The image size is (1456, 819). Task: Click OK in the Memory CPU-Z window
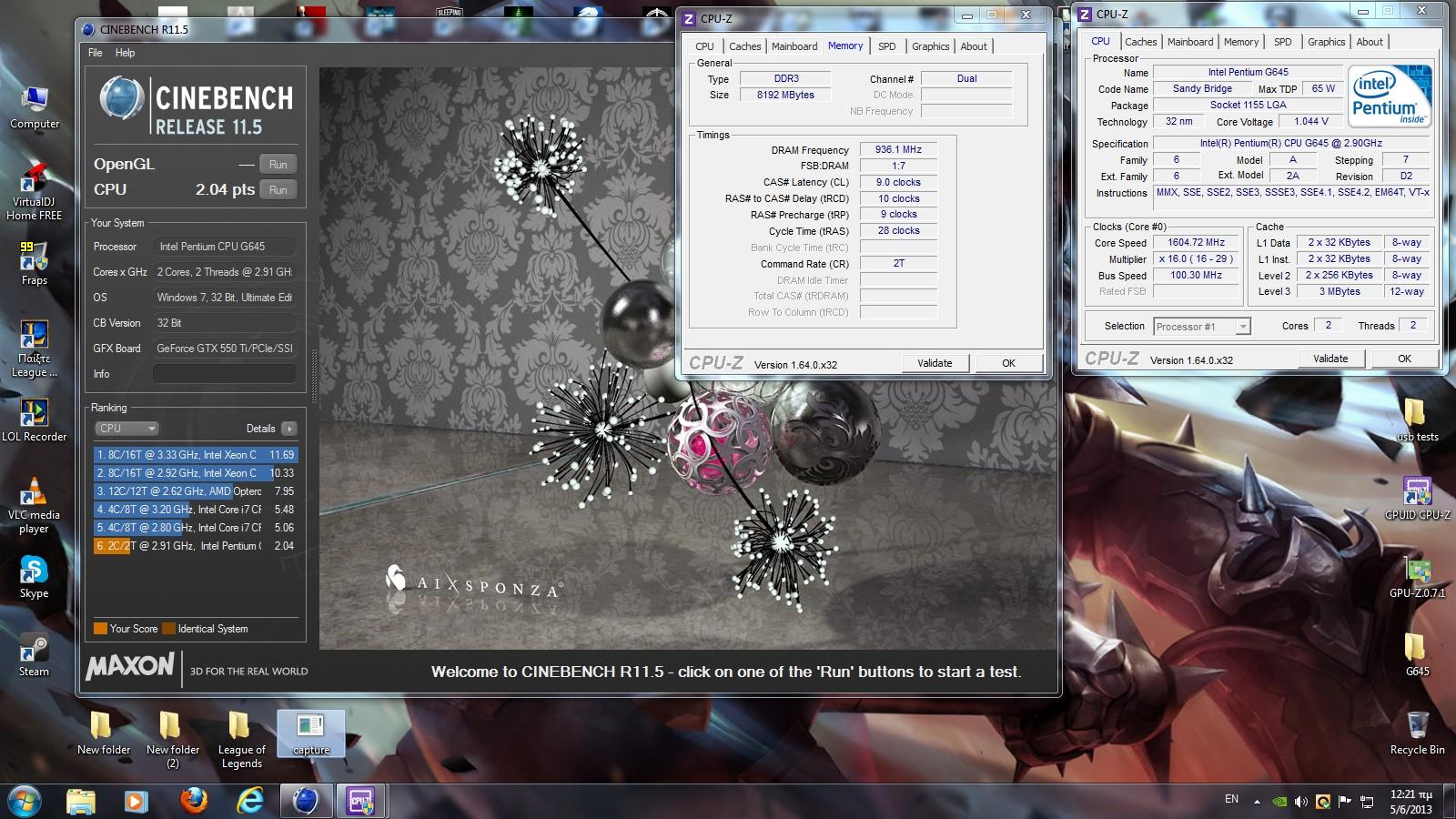tap(1008, 363)
